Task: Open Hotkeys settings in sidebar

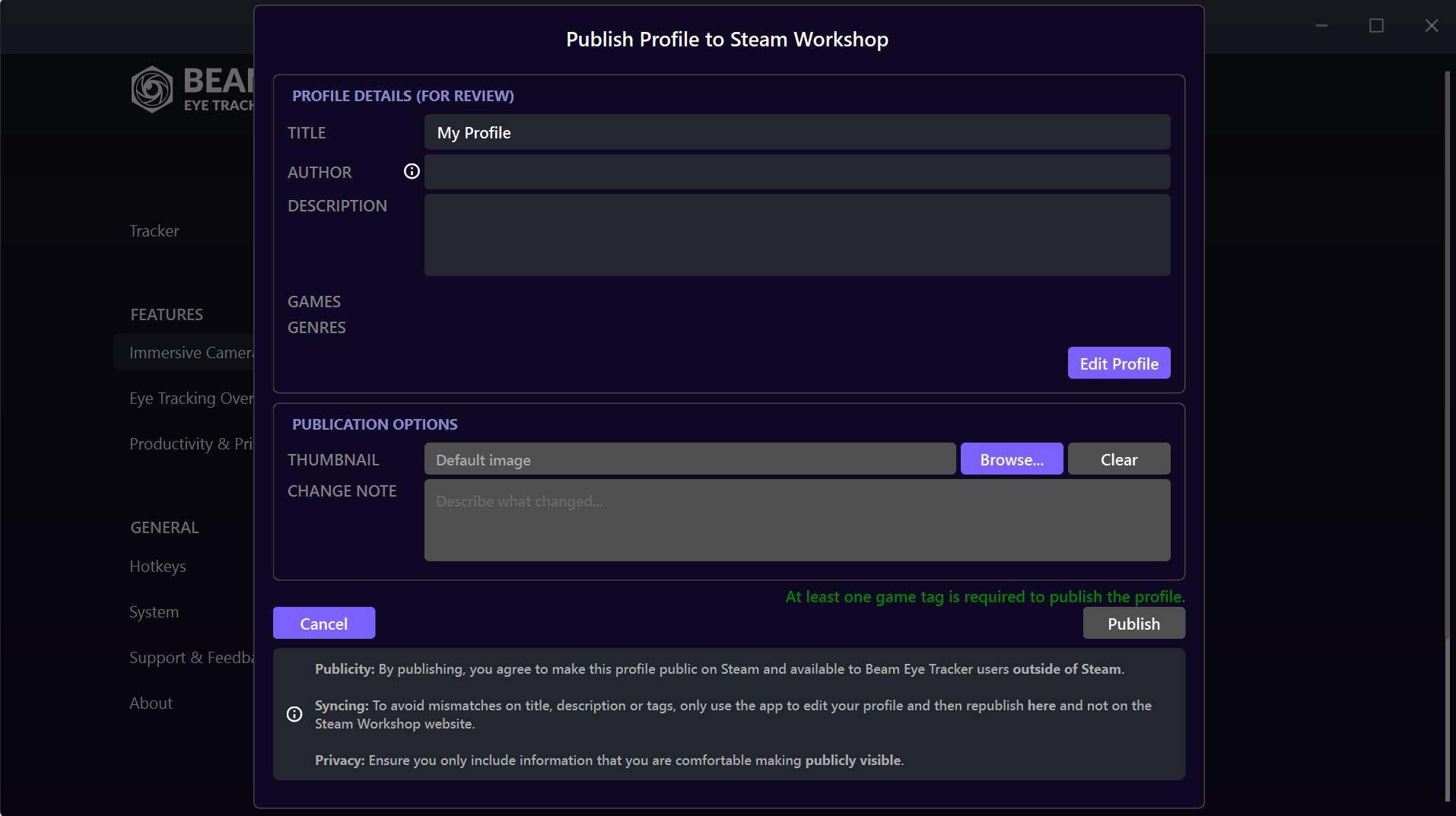Action: (x=157, y=567)
